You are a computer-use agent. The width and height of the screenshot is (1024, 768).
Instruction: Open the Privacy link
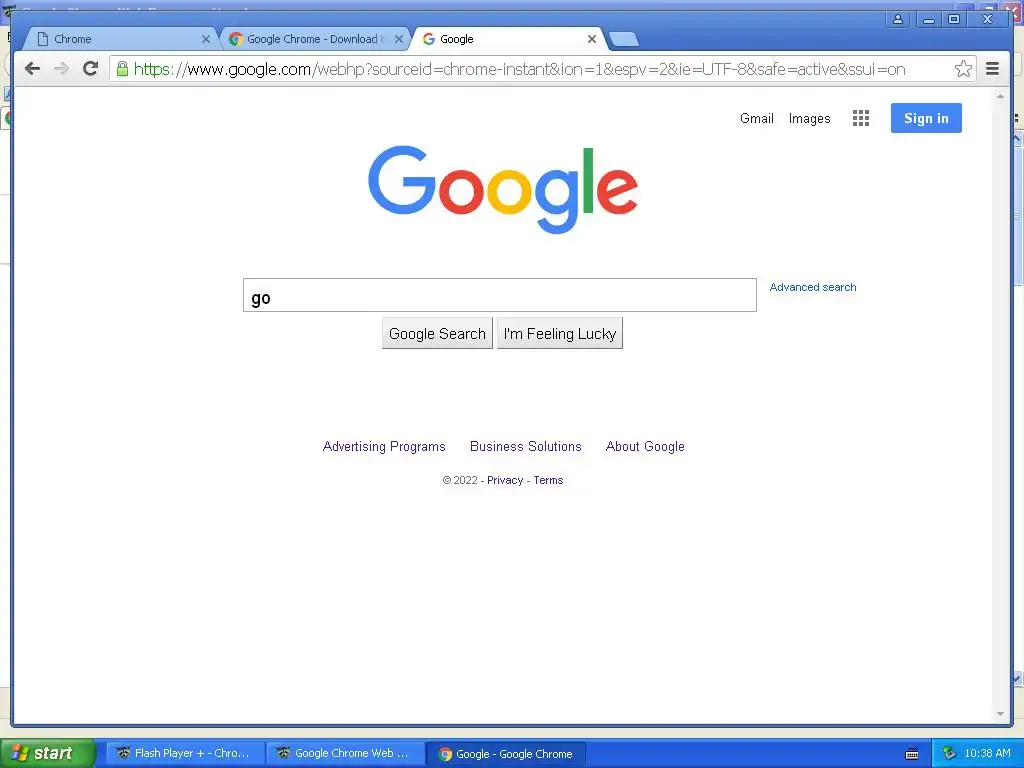coord(505,480)
